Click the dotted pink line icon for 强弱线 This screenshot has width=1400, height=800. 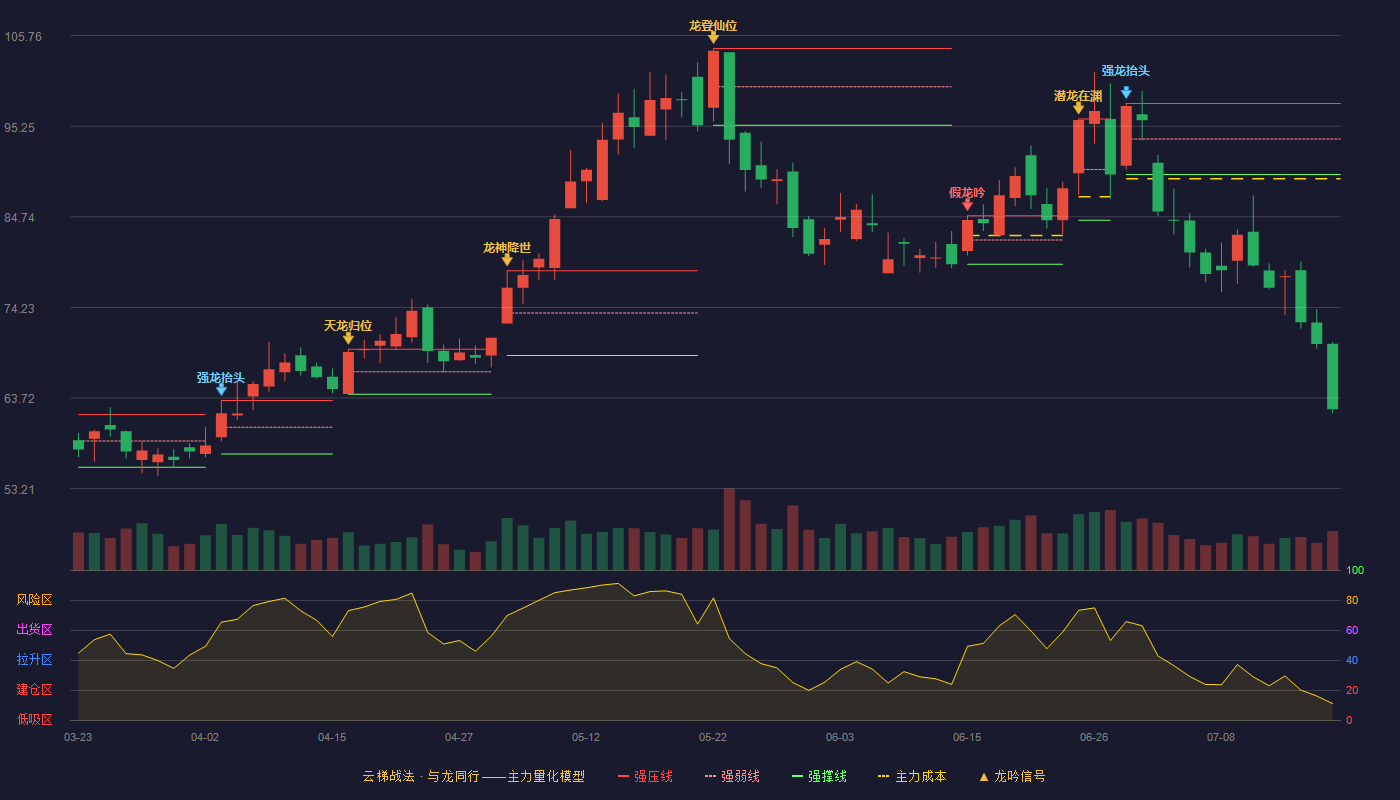pyautogui.click(x=711, y=776)
